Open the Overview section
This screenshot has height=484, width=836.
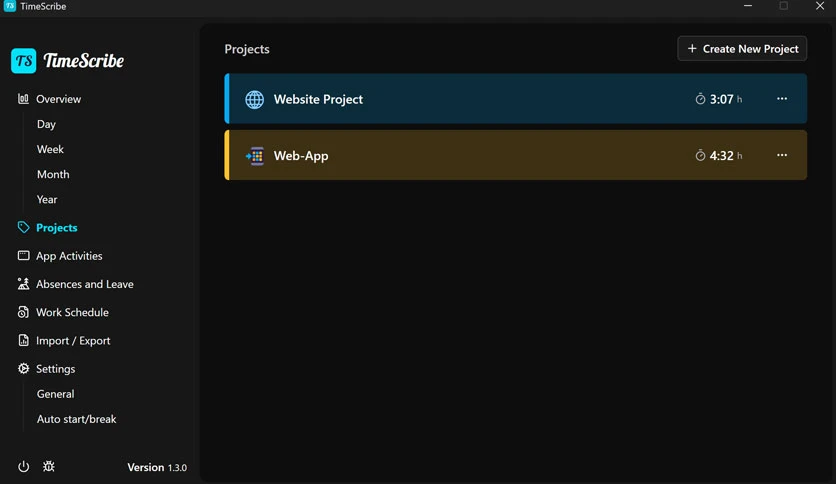58,99
